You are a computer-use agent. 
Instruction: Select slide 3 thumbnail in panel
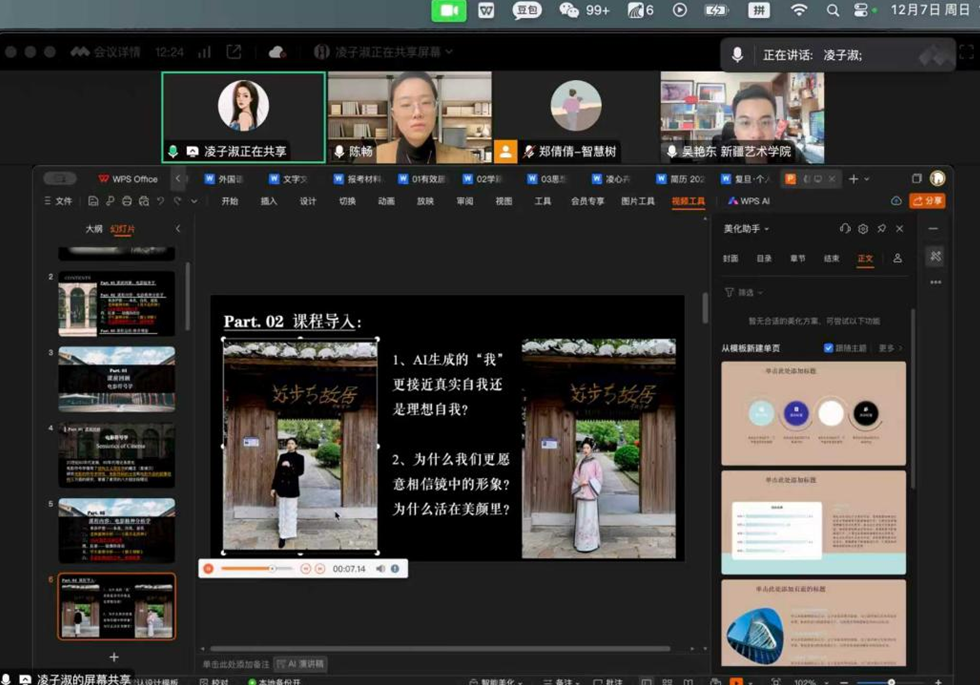(117, 379)
